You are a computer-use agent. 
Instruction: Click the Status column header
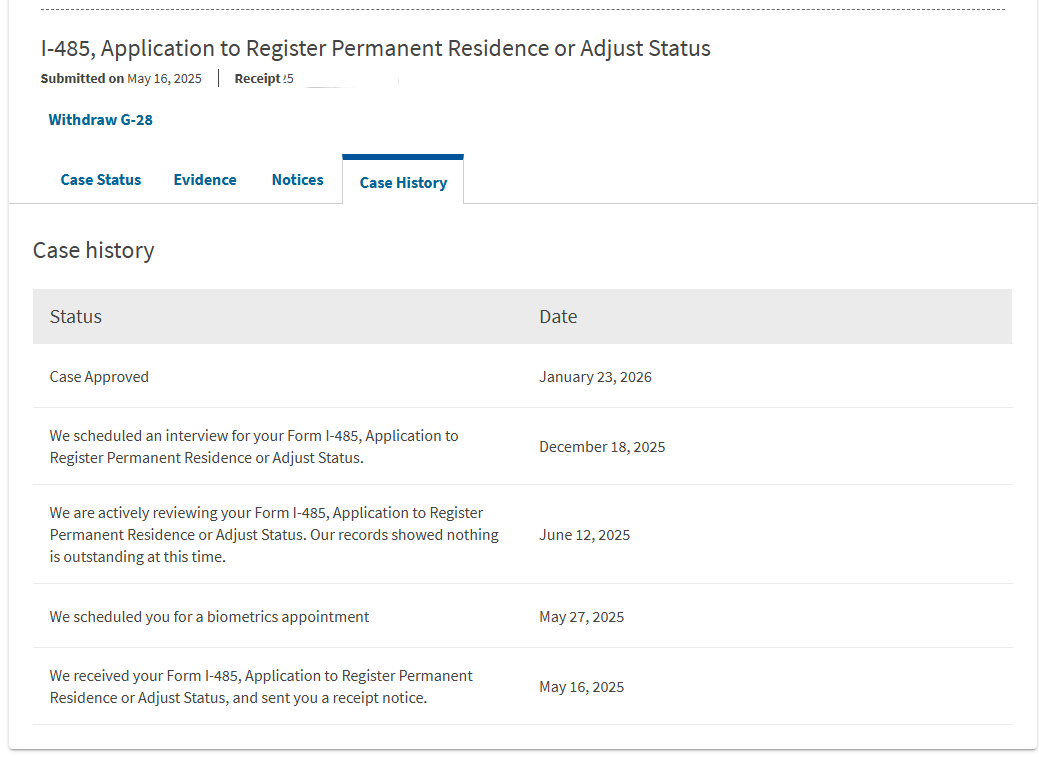coord(76,317)
